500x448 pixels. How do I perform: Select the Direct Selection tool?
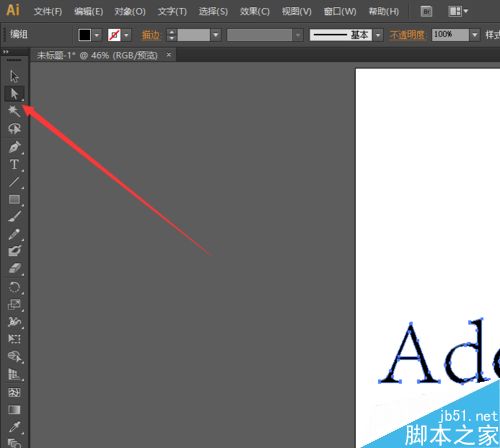[x=14, y=94]
